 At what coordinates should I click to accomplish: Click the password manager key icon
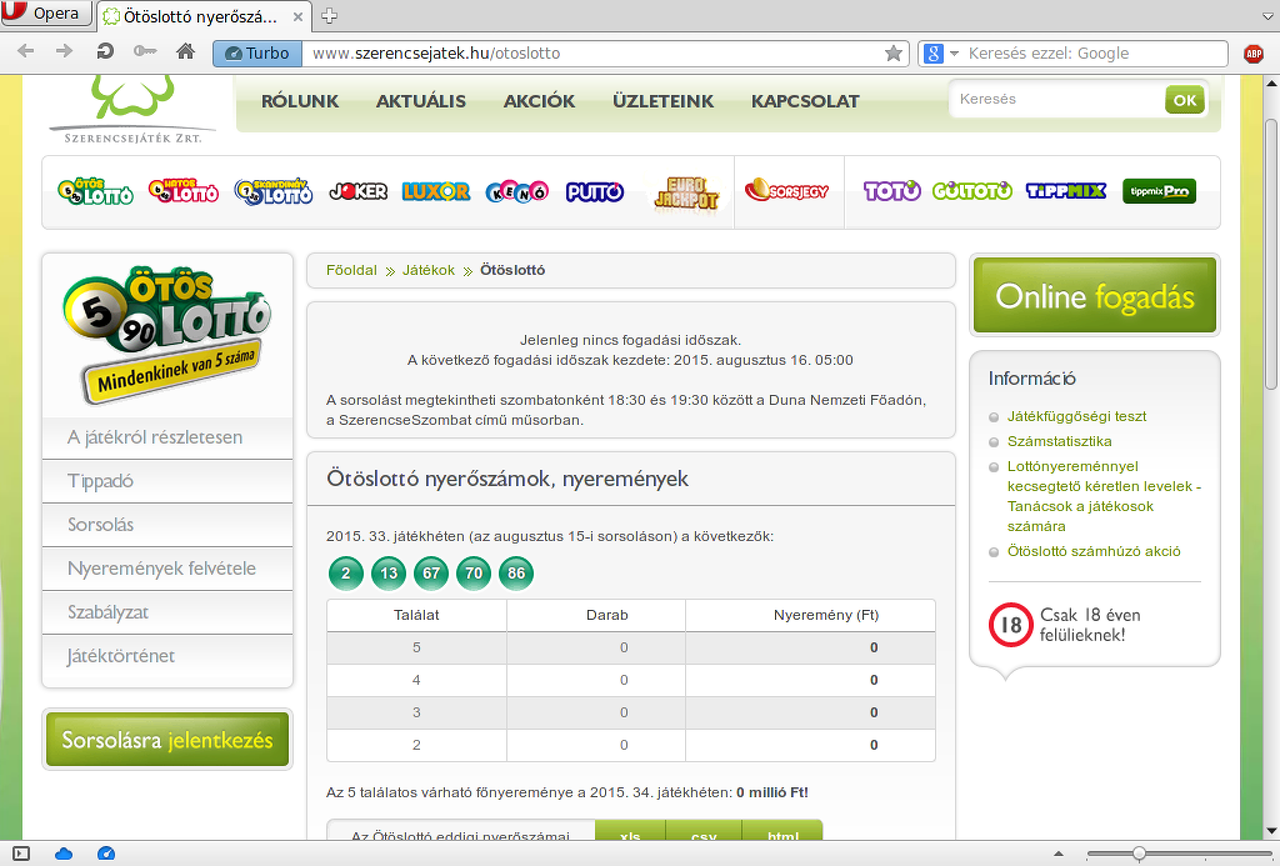(144, 52)
